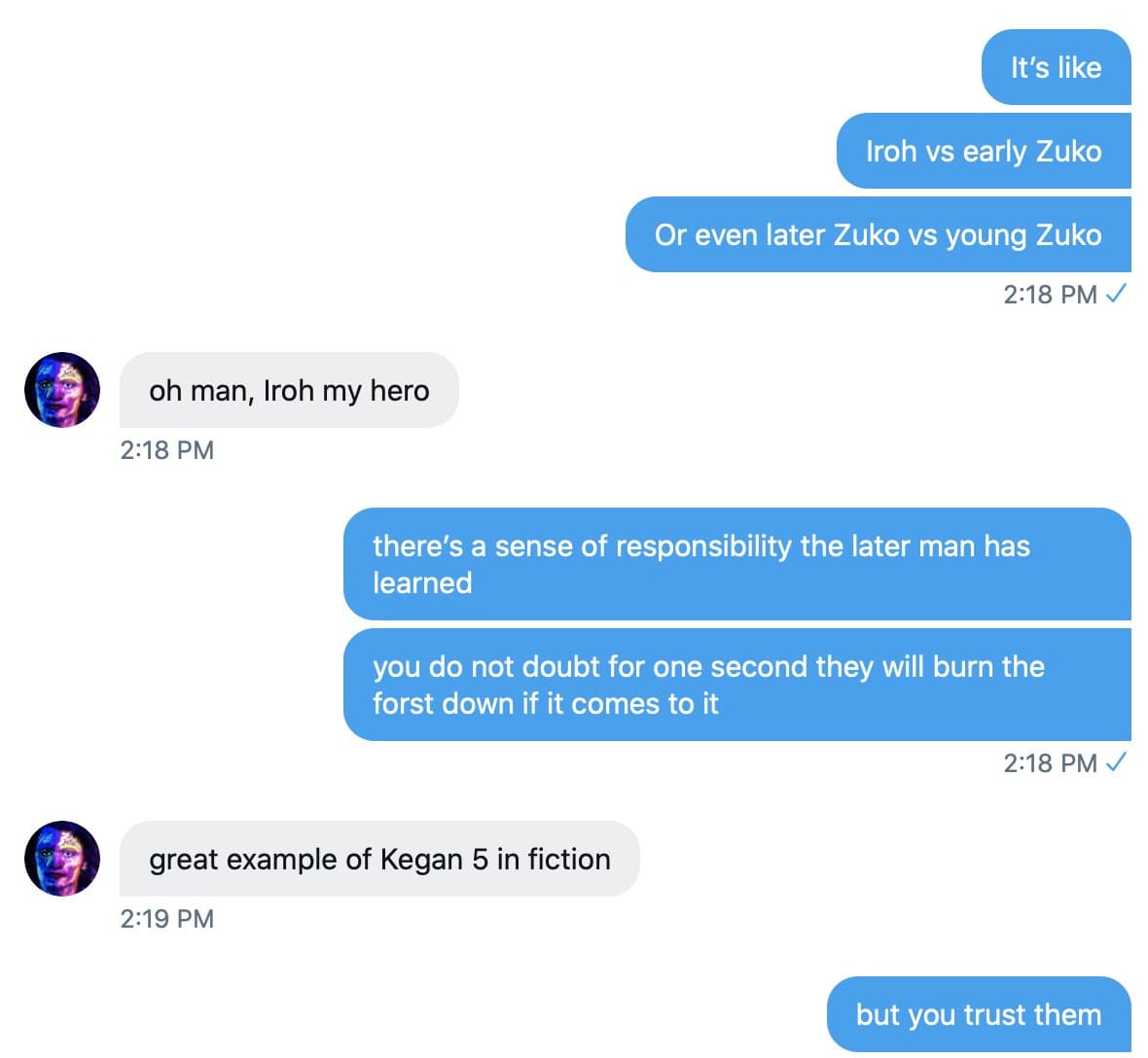The image size is (1148, 1058).
Task: Click the seen checkmark after 'burn the forst' message
Action: point(1117,762)
